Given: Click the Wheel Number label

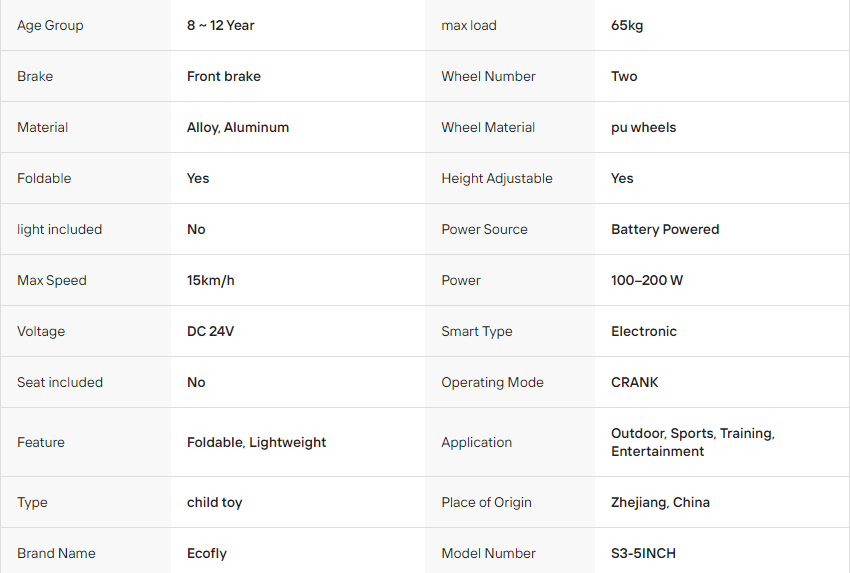Looking at the screenshot, I should 488,76.
